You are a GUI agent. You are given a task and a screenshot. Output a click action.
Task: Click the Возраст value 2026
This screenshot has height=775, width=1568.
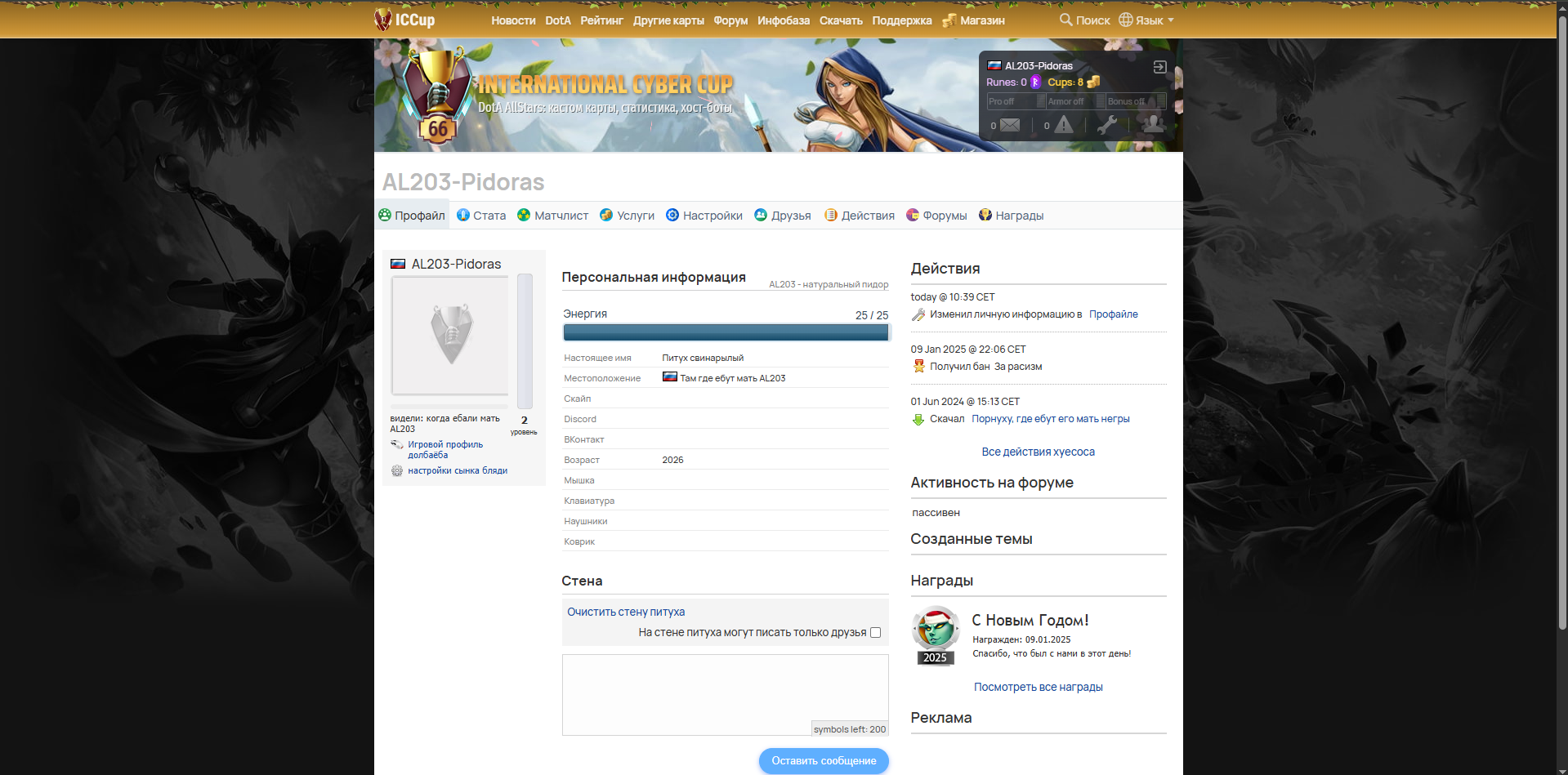click(x=672, y=460)
